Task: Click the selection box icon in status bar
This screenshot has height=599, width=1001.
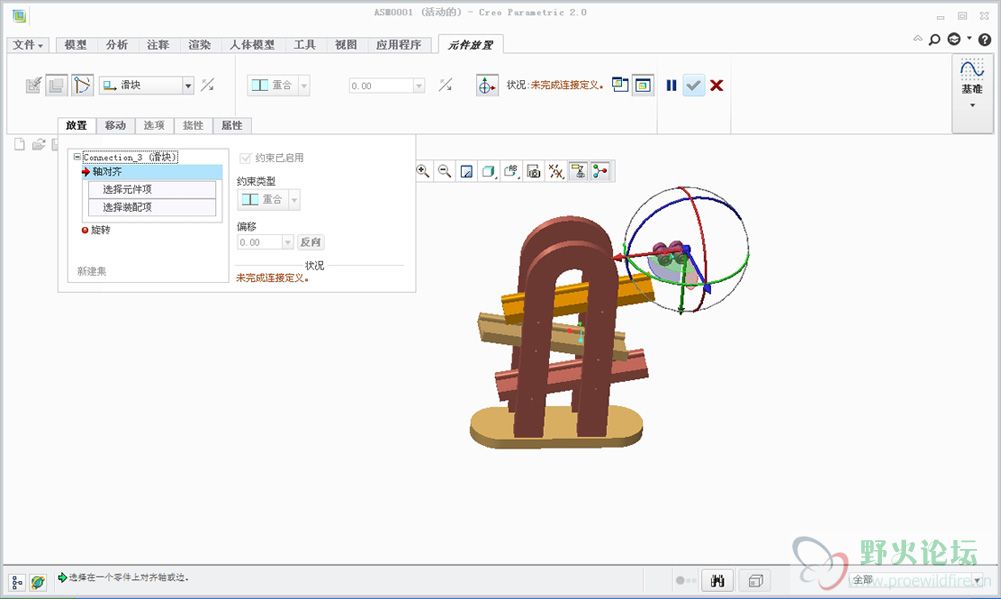Action: (756, 580)
